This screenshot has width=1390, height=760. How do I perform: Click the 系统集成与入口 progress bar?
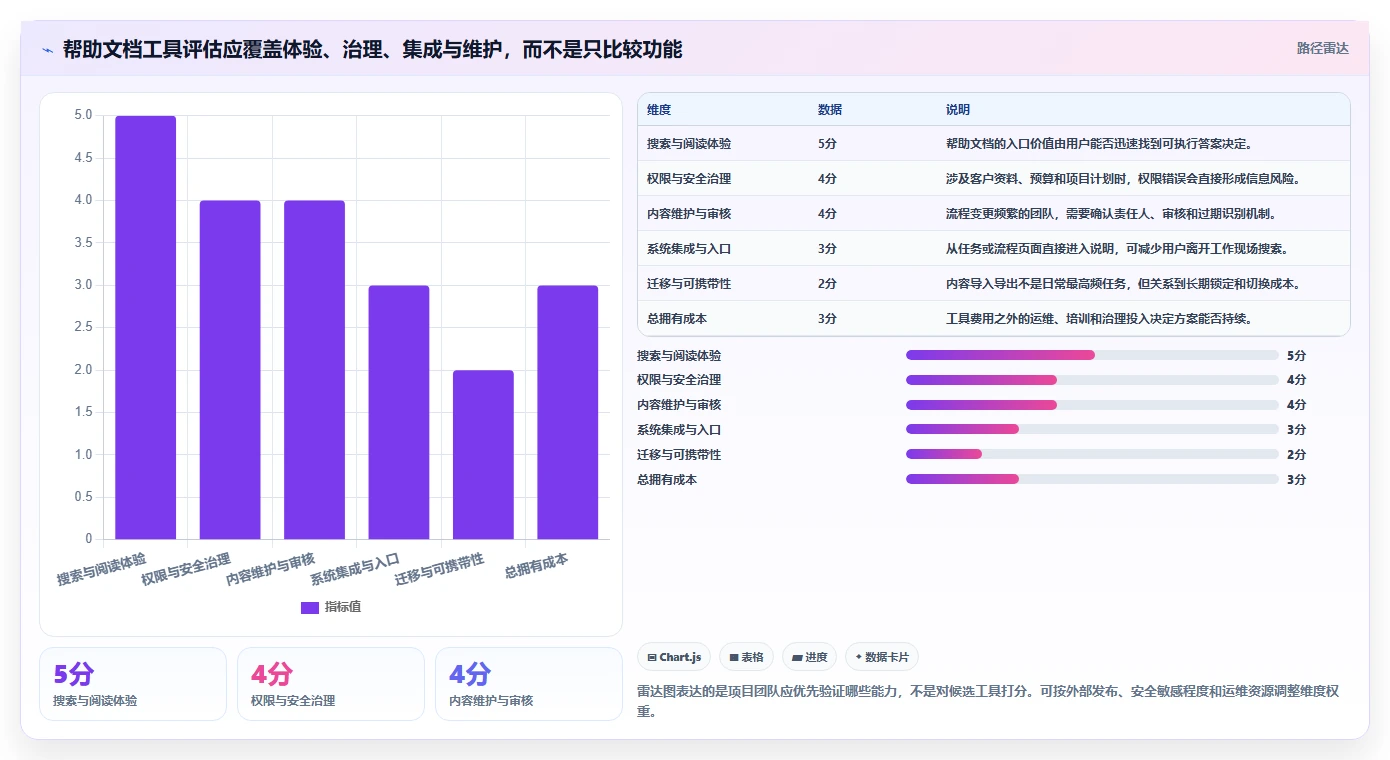pyautogui.click(x=1092, y=429)
